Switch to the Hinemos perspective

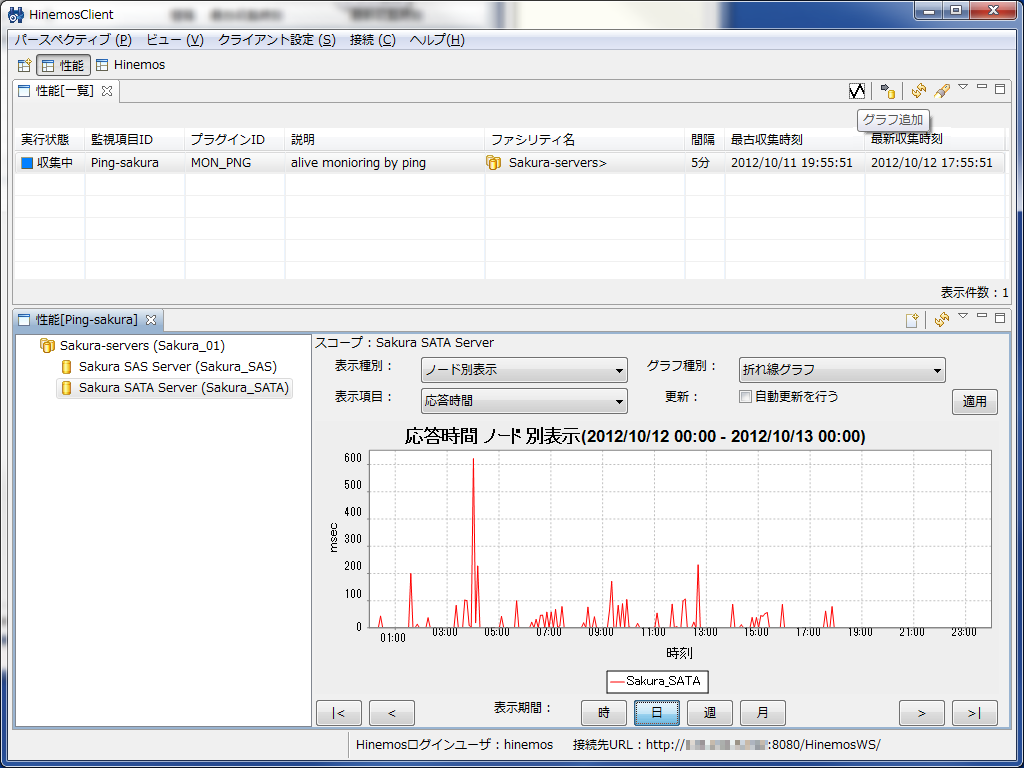[x=130, y=65]
